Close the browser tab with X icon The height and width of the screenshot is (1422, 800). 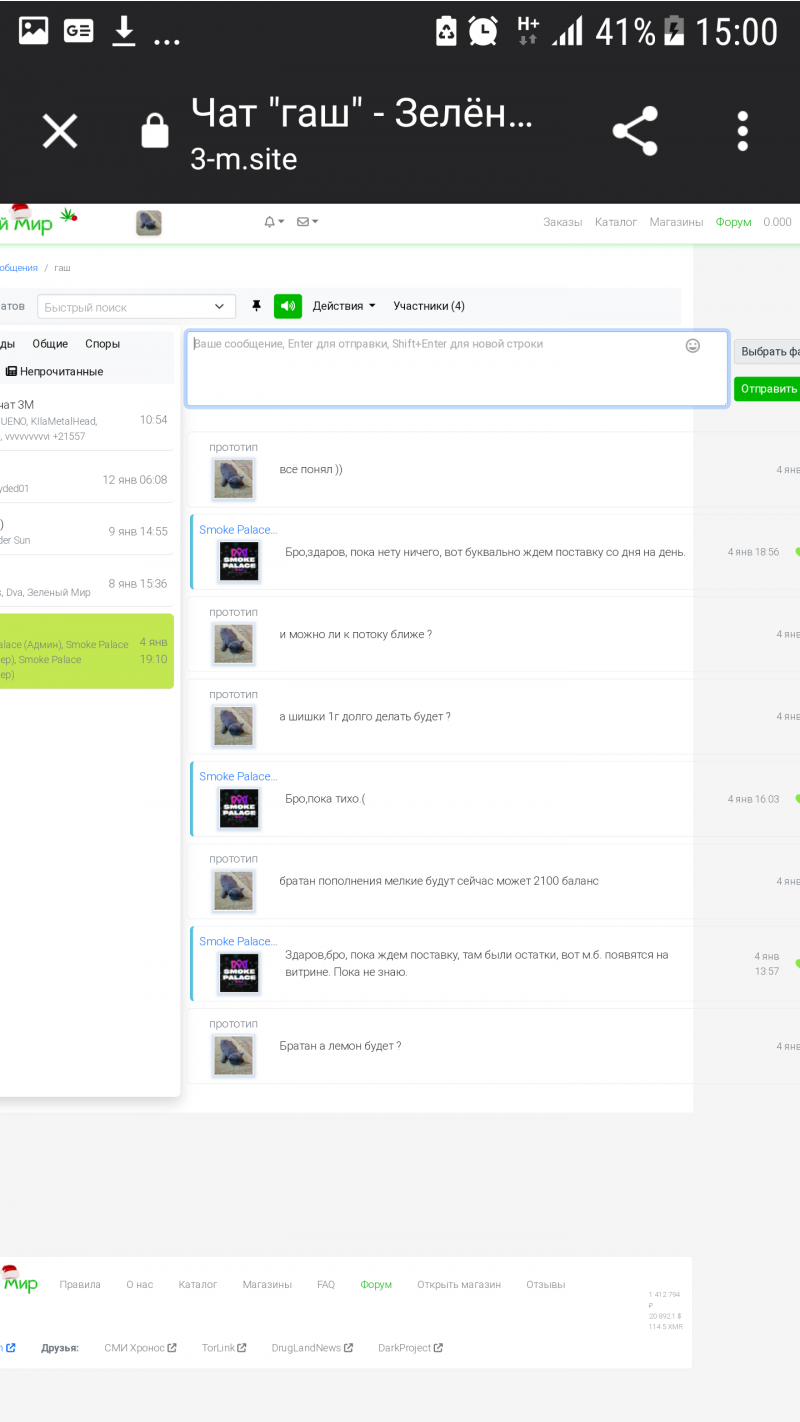pos(60,131)
